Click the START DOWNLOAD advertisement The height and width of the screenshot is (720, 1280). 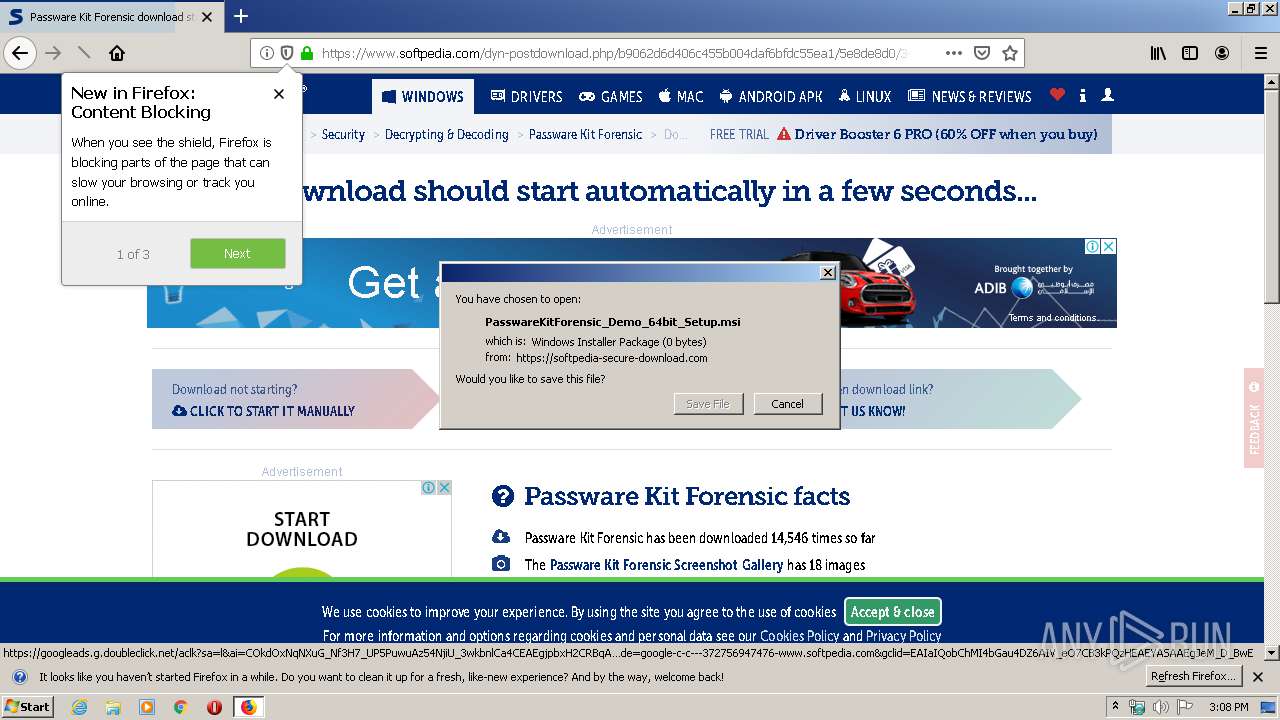point(302,529)
